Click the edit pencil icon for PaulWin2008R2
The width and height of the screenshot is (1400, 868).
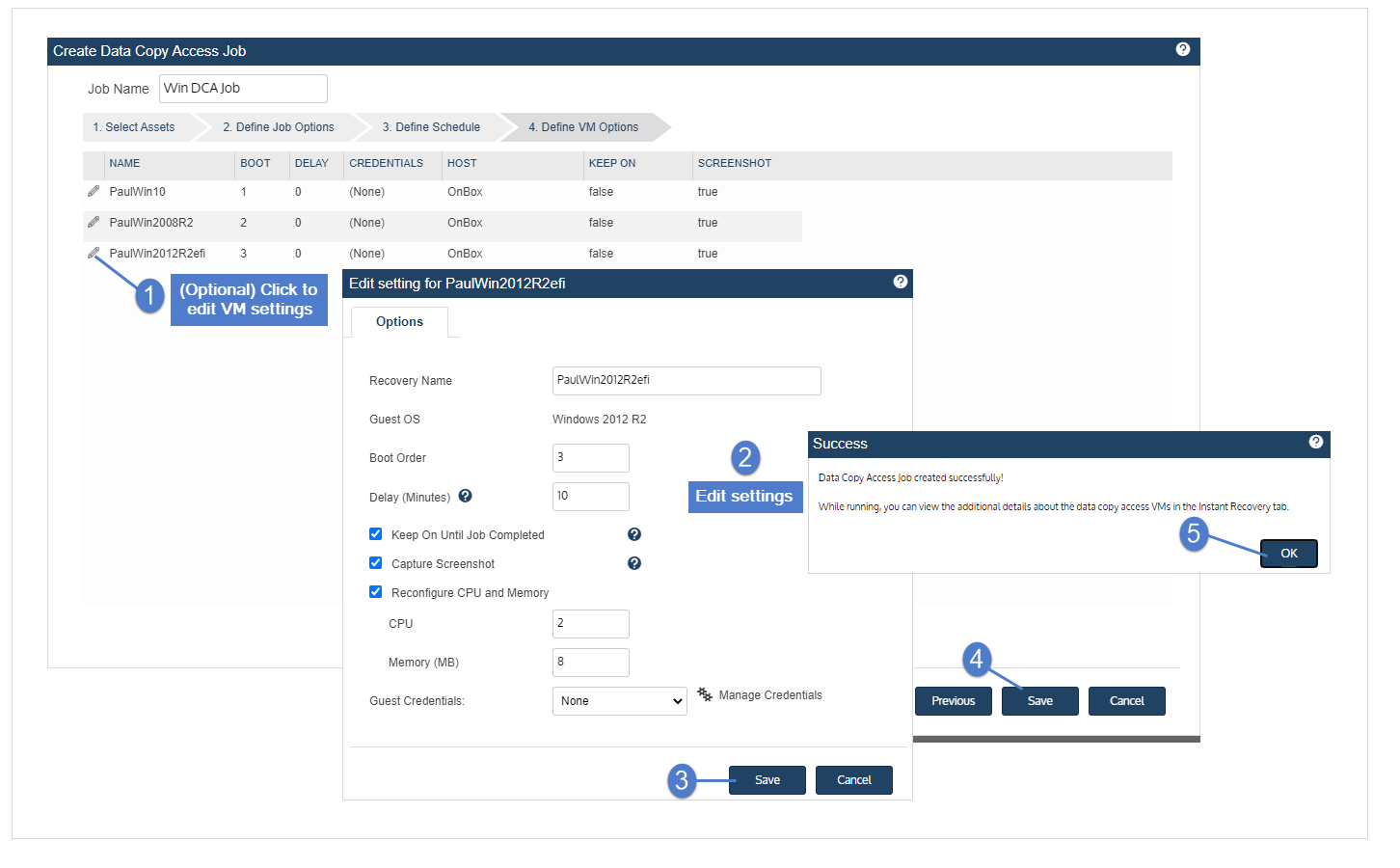[94, 222]
